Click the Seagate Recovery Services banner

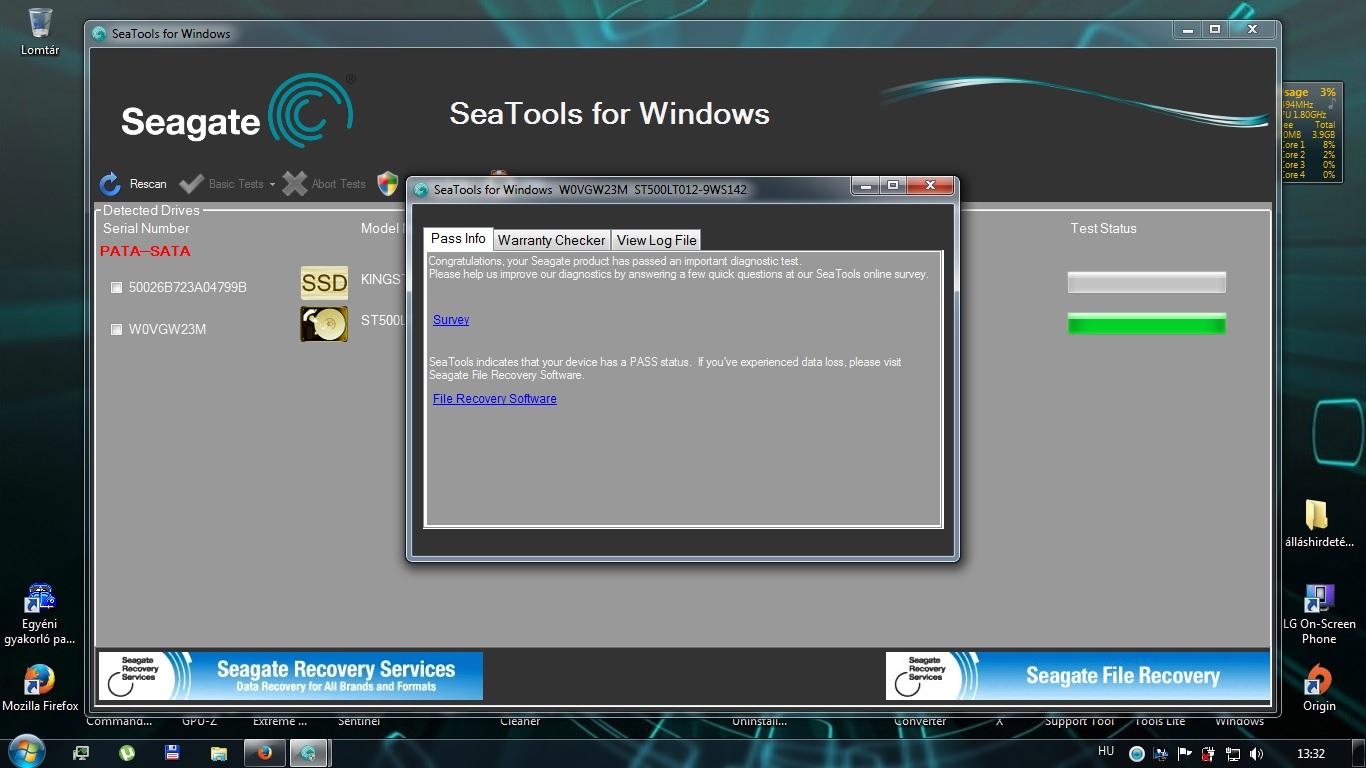tap(290, 676)
